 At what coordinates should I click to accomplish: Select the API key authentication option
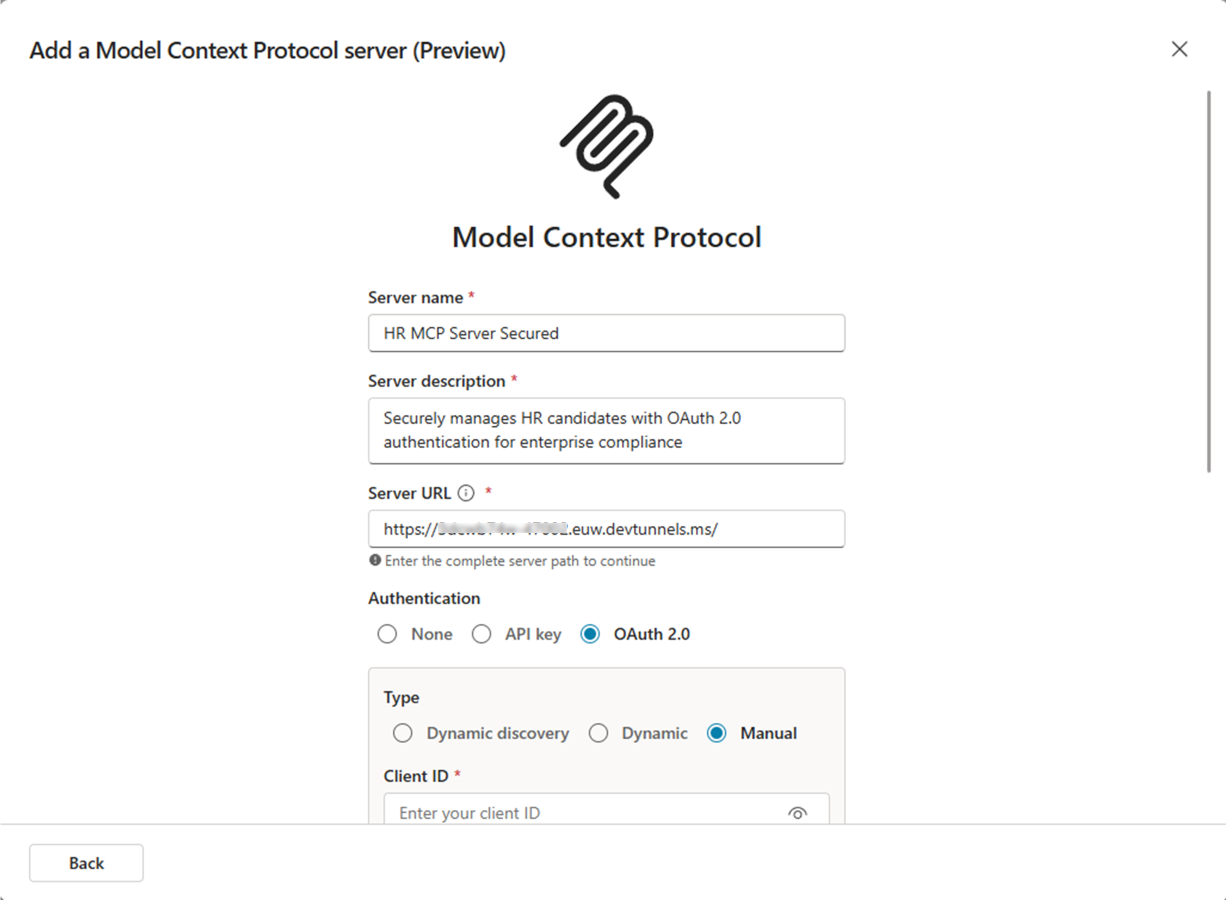[481, 634]
